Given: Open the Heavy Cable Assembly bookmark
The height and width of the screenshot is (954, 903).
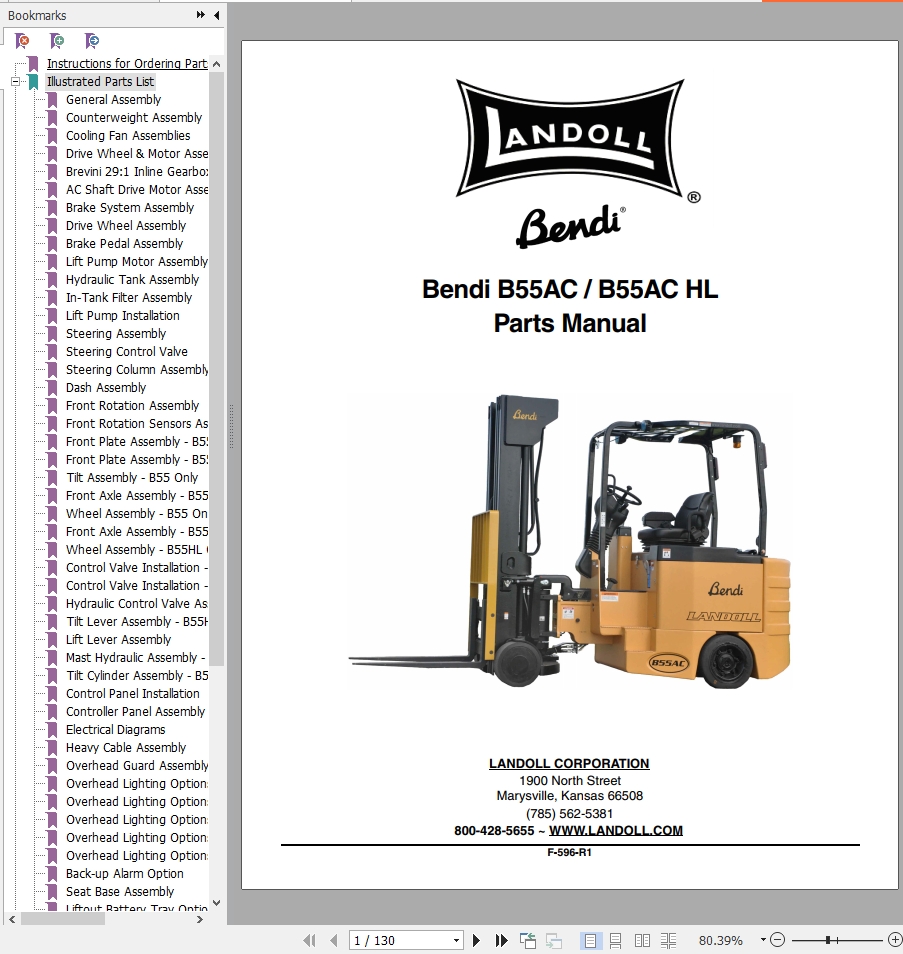Looking at the screenshot, I should (x=126, y=748).
